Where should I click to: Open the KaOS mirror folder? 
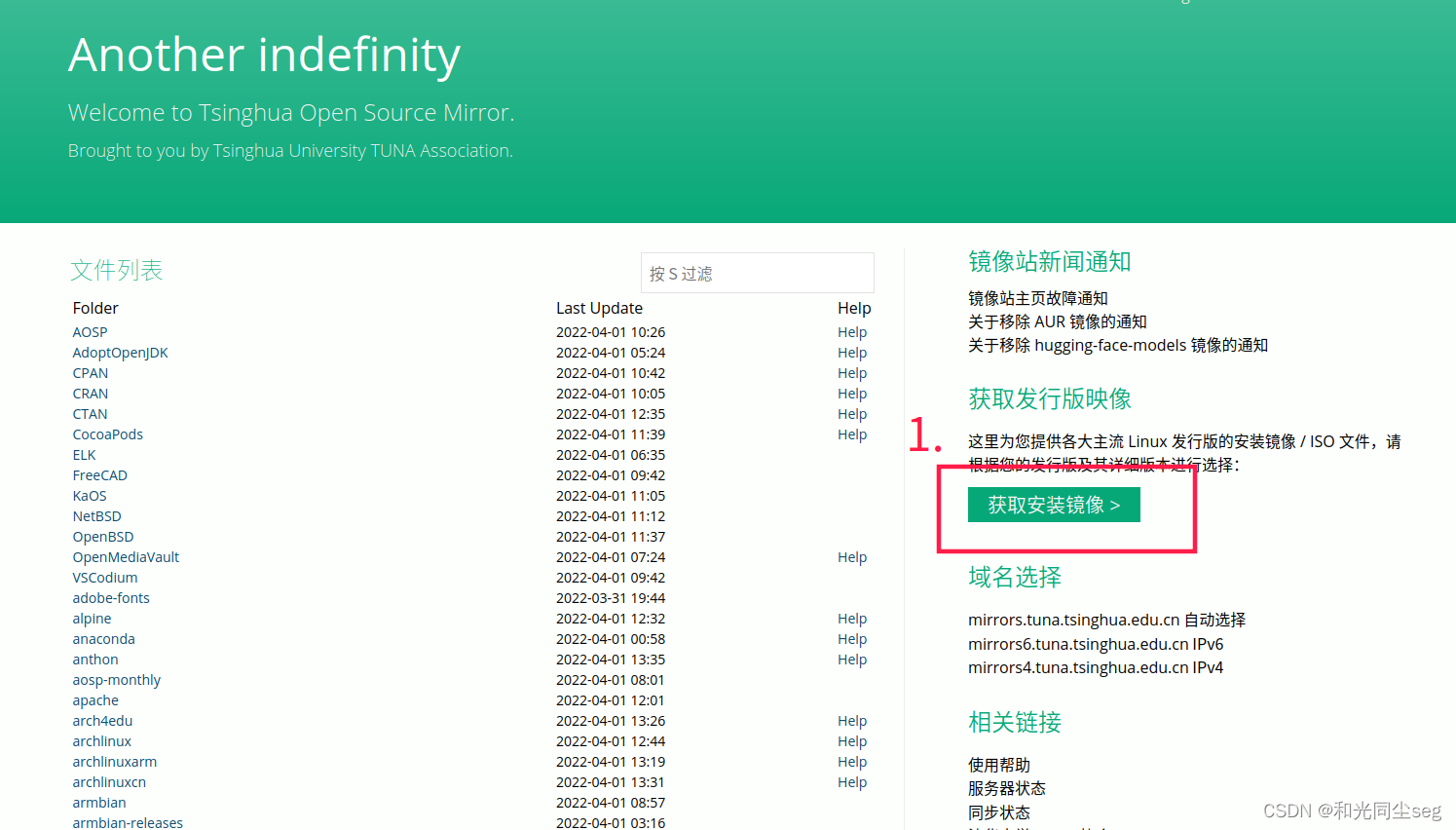tap(90, 496)
